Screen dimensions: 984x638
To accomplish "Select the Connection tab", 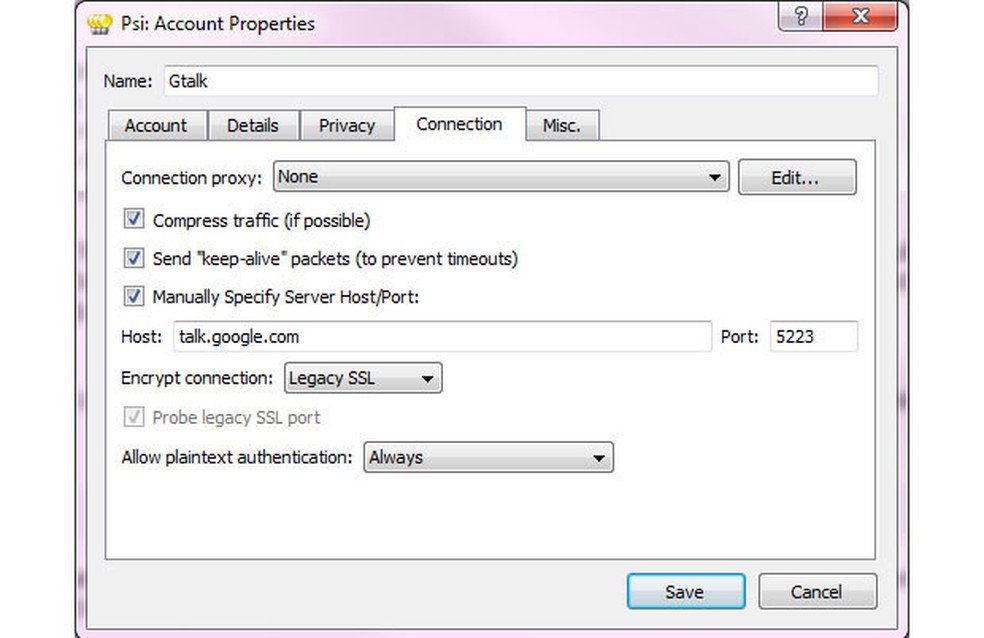I will [459, 124].
